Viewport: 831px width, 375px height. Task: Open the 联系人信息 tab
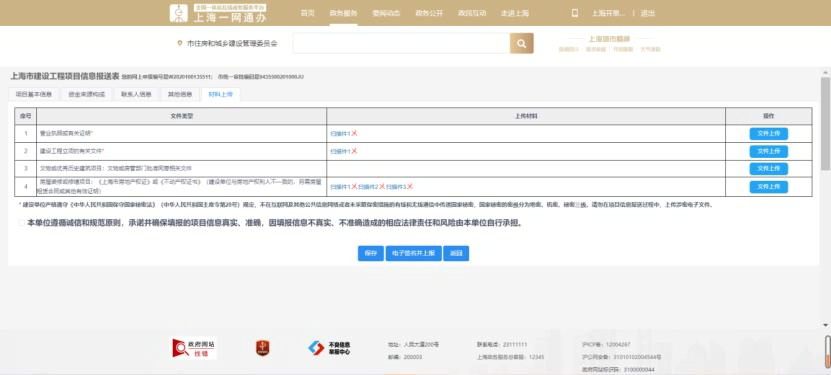point(136,94)
